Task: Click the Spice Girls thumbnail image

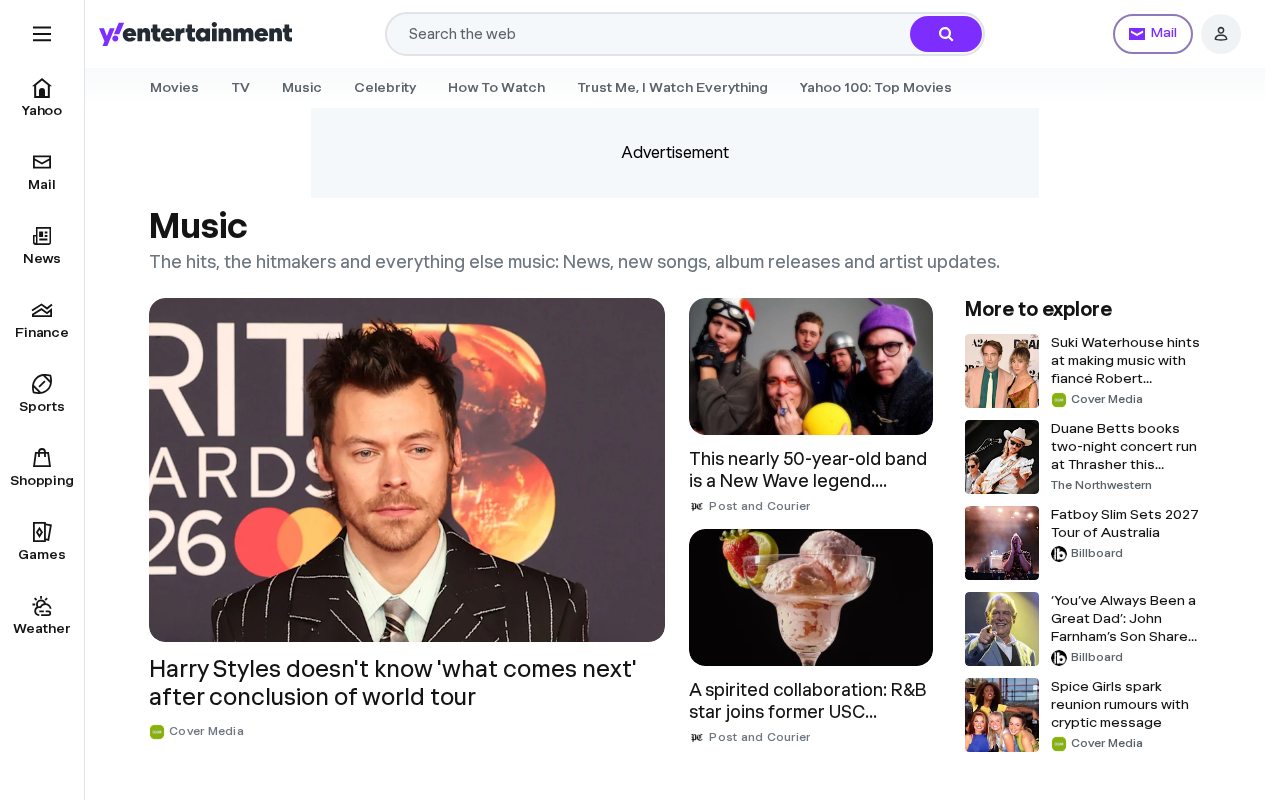Action: (x=1002, y=715)
